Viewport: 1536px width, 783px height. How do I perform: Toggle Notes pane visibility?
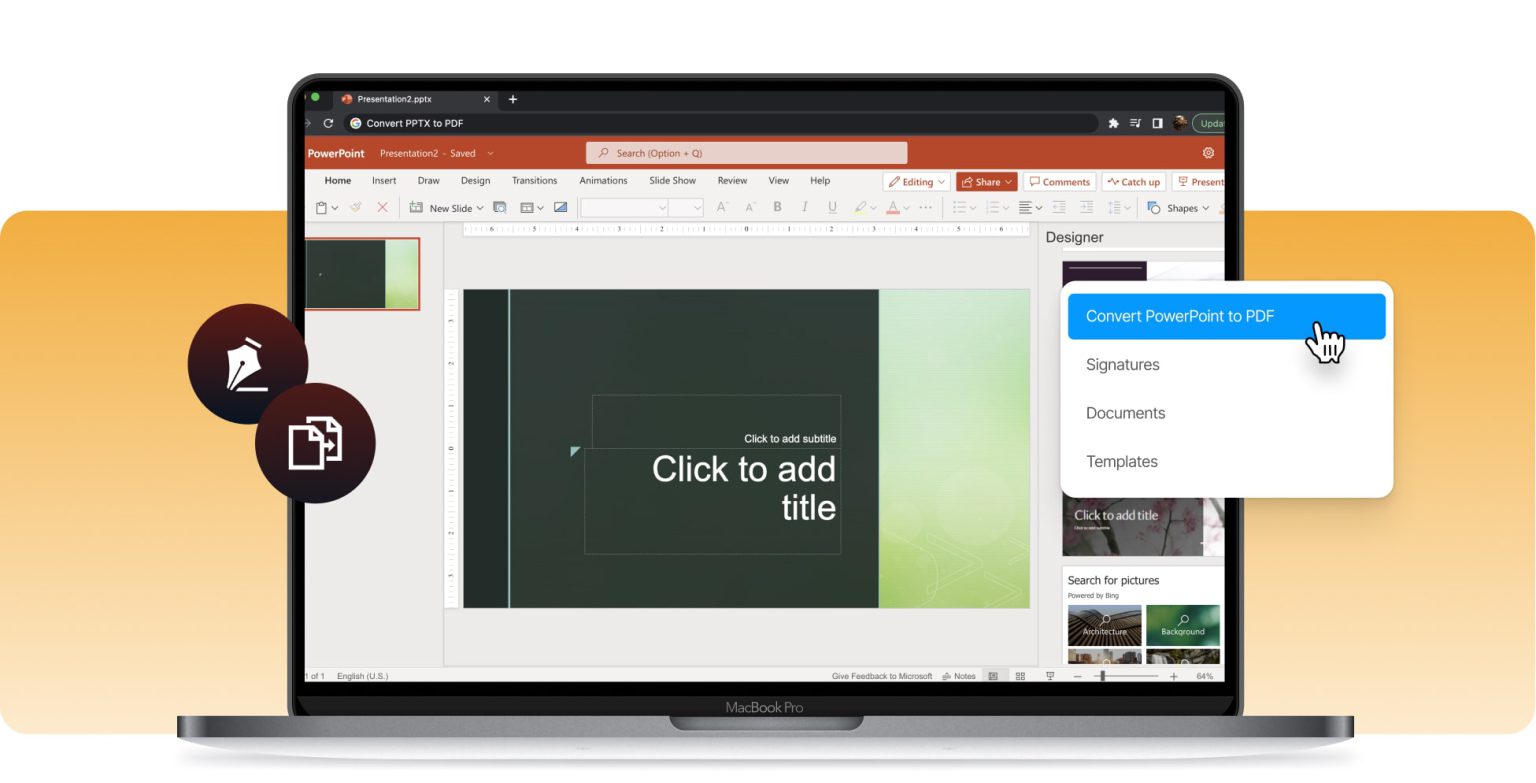(961, 676)
